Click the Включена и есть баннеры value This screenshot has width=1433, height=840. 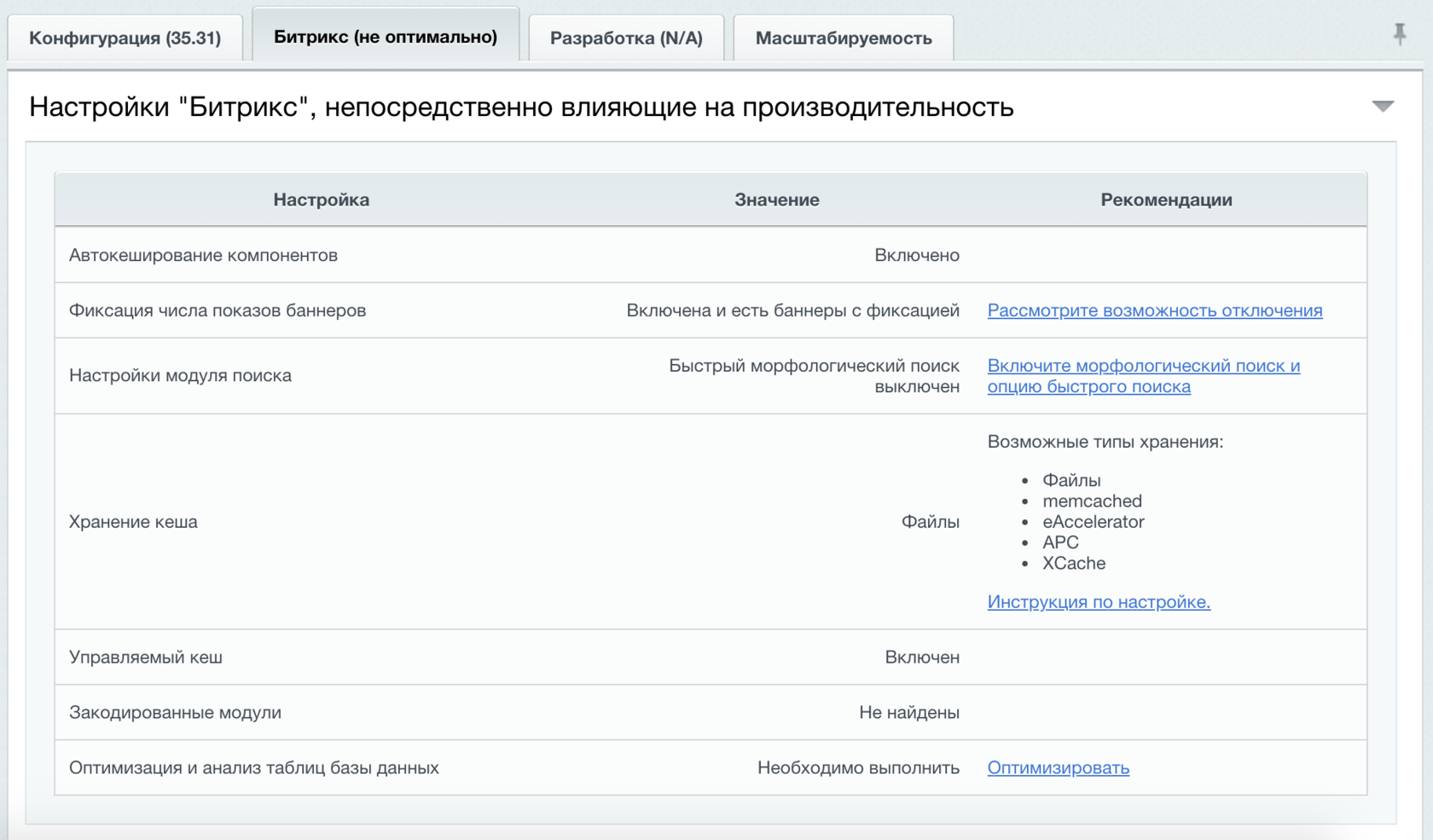click(793, 310)
